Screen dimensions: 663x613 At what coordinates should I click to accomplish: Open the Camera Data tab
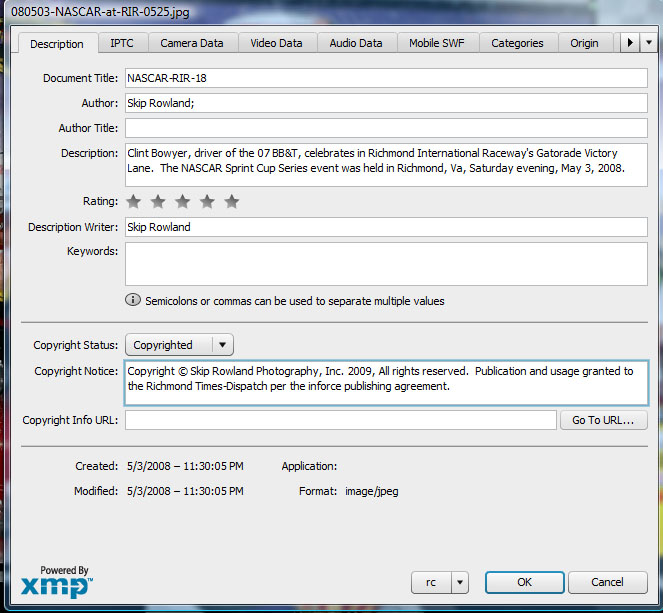(192, 43)
